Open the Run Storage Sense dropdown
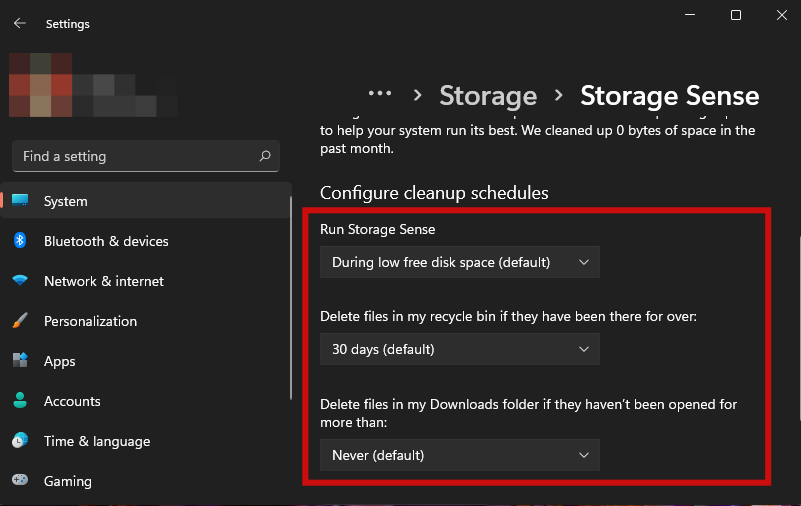Image resolution: width=801 pixels, height=506 pixels. 460,263
